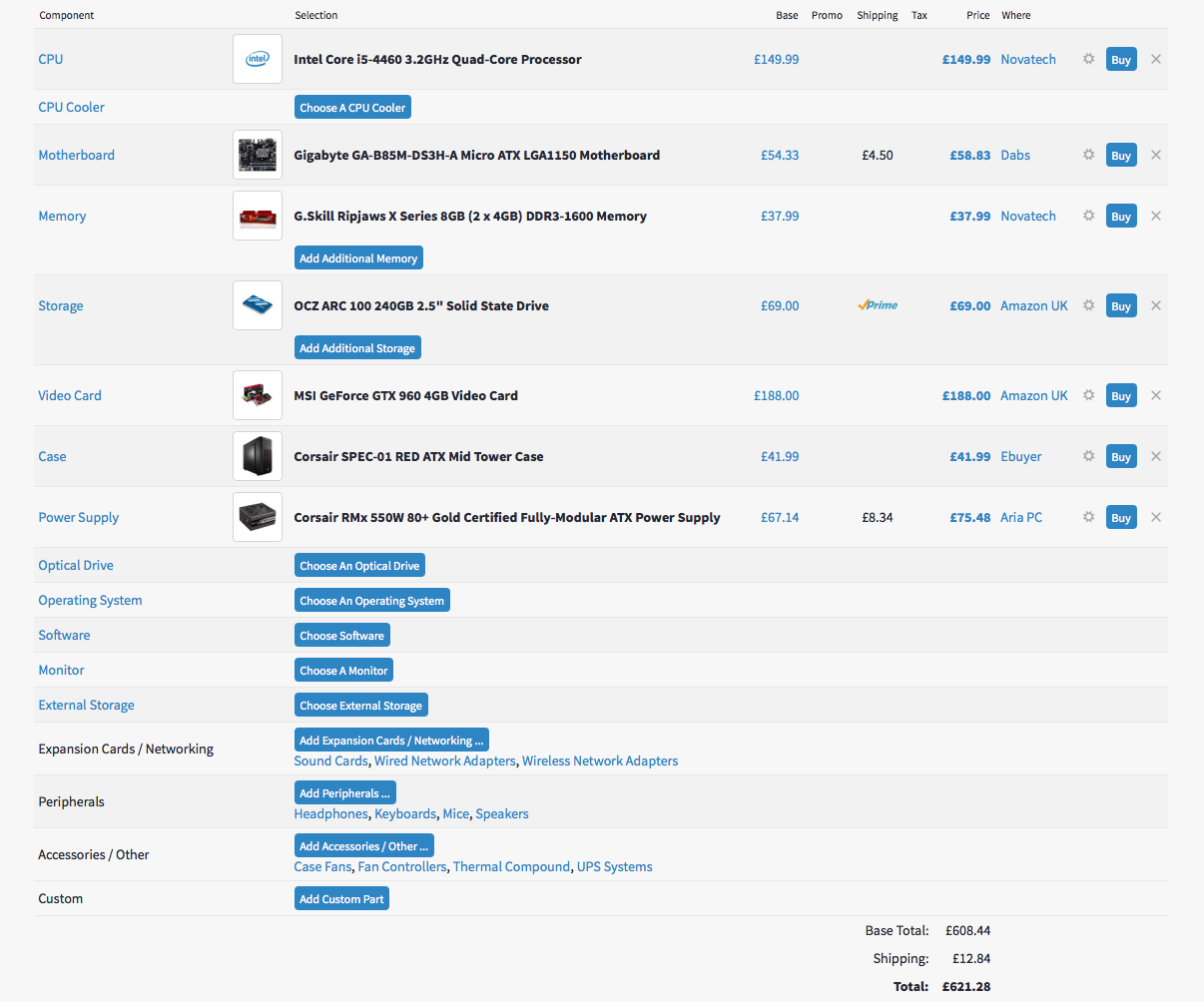Buy the Memory from Novatech
This screenshot has width=1204, height=1002.
pyautogui.click(x=1121, y=217)
